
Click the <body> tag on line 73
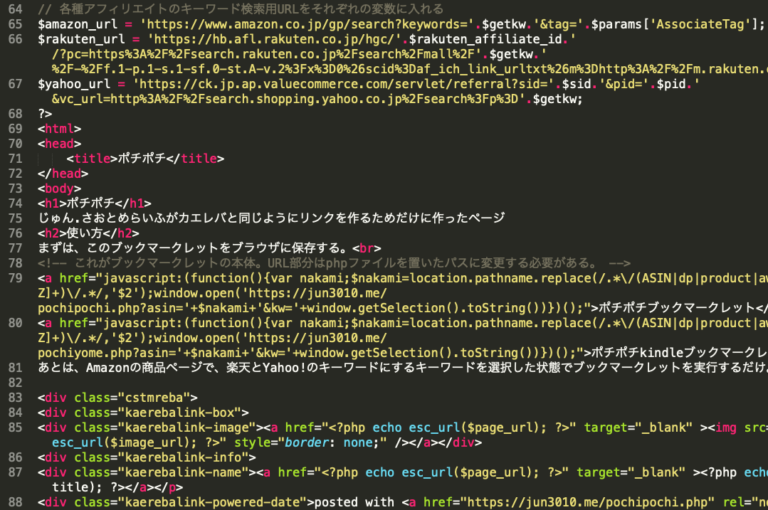point(59,189)
